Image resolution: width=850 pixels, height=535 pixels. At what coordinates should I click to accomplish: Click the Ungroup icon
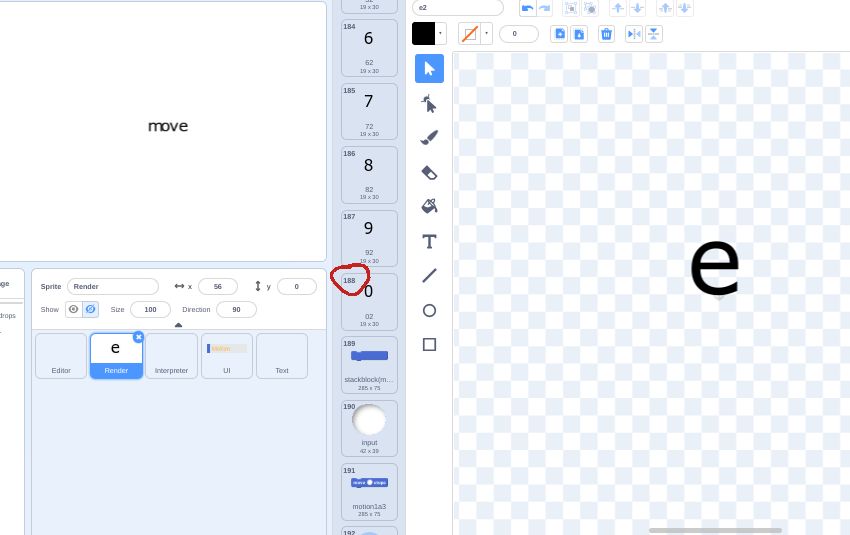(590, 8)
